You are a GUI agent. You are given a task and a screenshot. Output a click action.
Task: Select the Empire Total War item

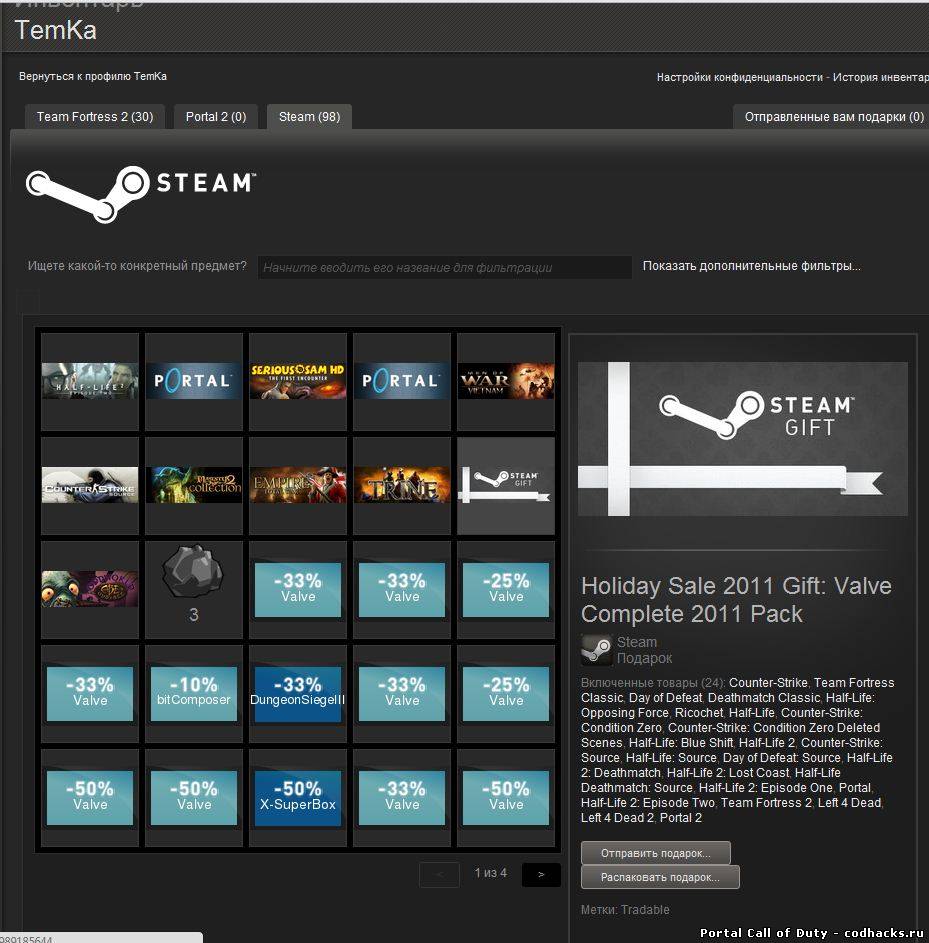(x=298, y=485)
